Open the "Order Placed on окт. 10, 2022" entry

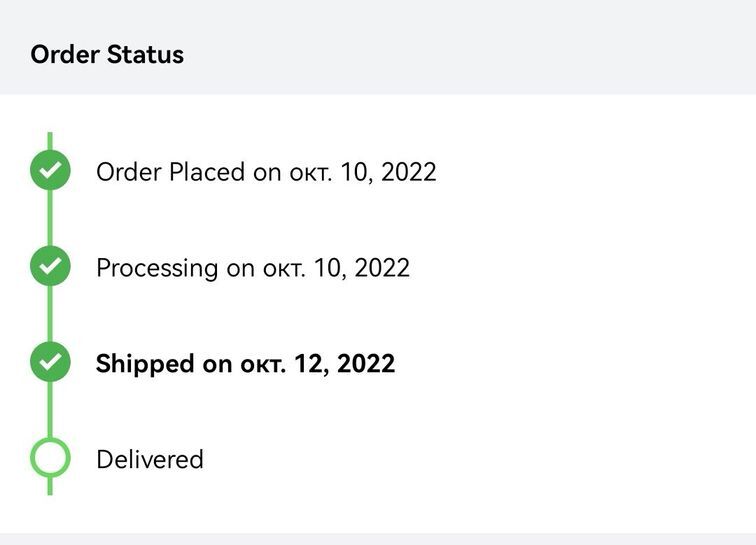266,172
